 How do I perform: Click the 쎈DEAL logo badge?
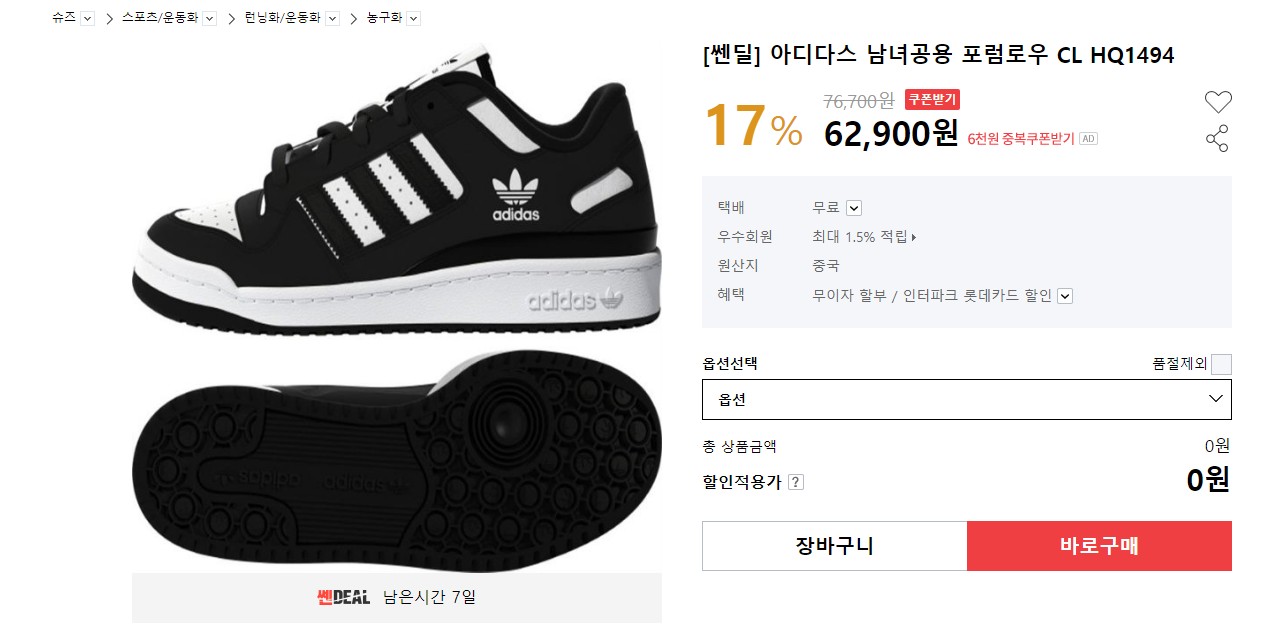pos(343,598)
